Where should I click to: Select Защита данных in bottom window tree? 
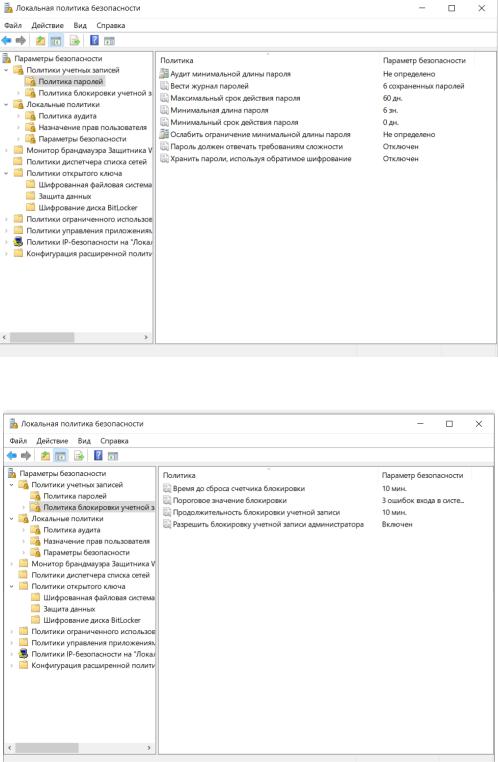pos(69,609)
